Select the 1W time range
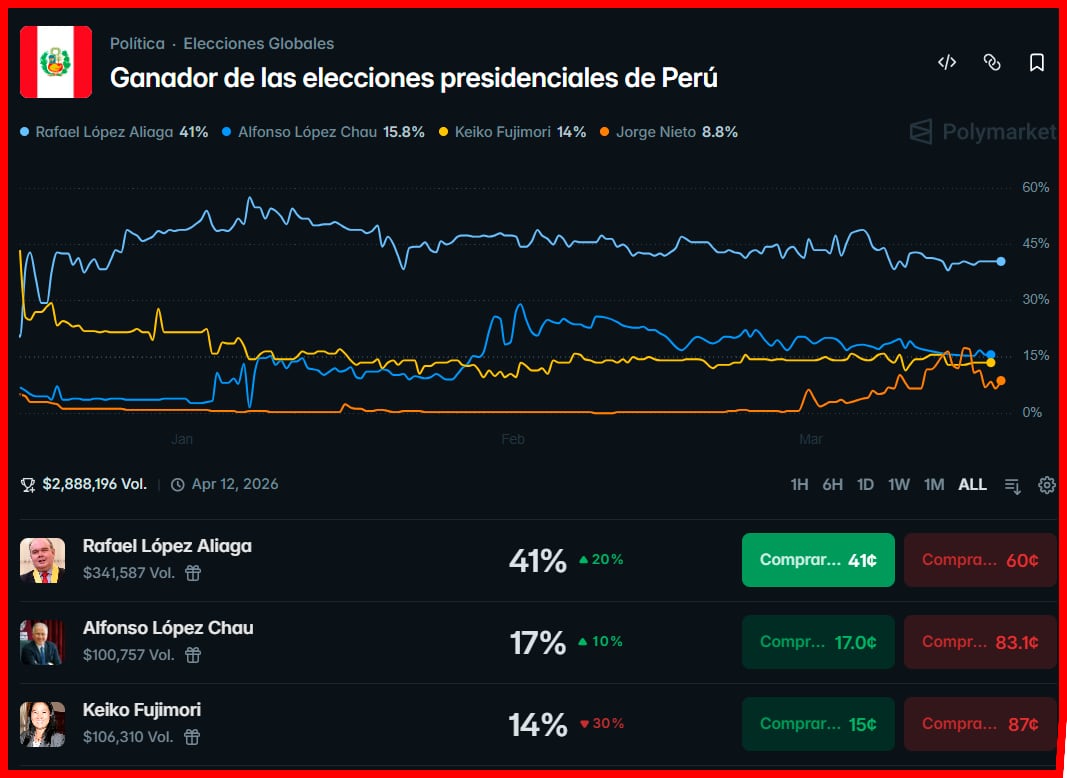 pos(899,485)
